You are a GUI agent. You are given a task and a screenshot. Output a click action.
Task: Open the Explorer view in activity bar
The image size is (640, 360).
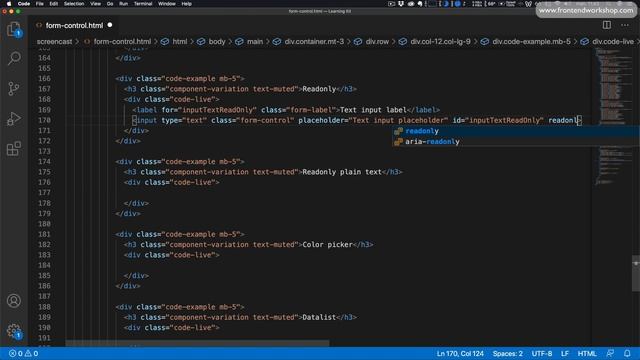[14, 30]
